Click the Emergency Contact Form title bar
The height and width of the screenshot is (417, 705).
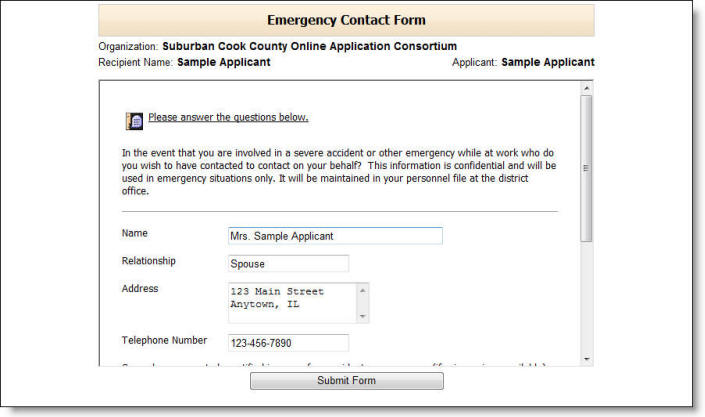coord(346,20)
